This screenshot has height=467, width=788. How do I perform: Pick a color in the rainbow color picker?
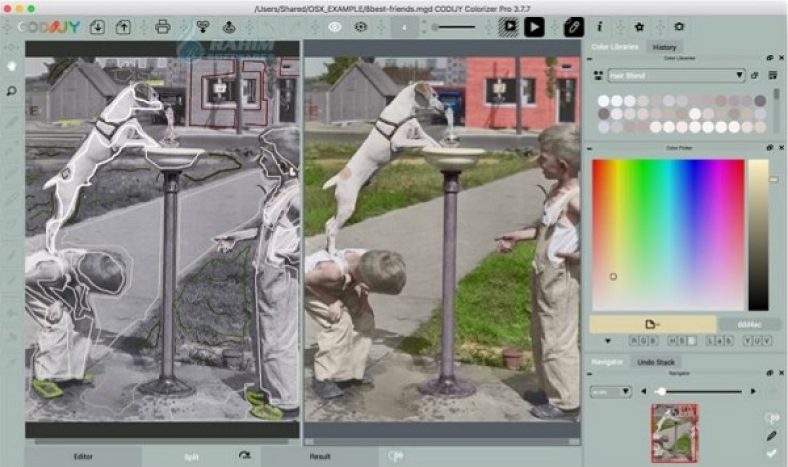(668, 234)
